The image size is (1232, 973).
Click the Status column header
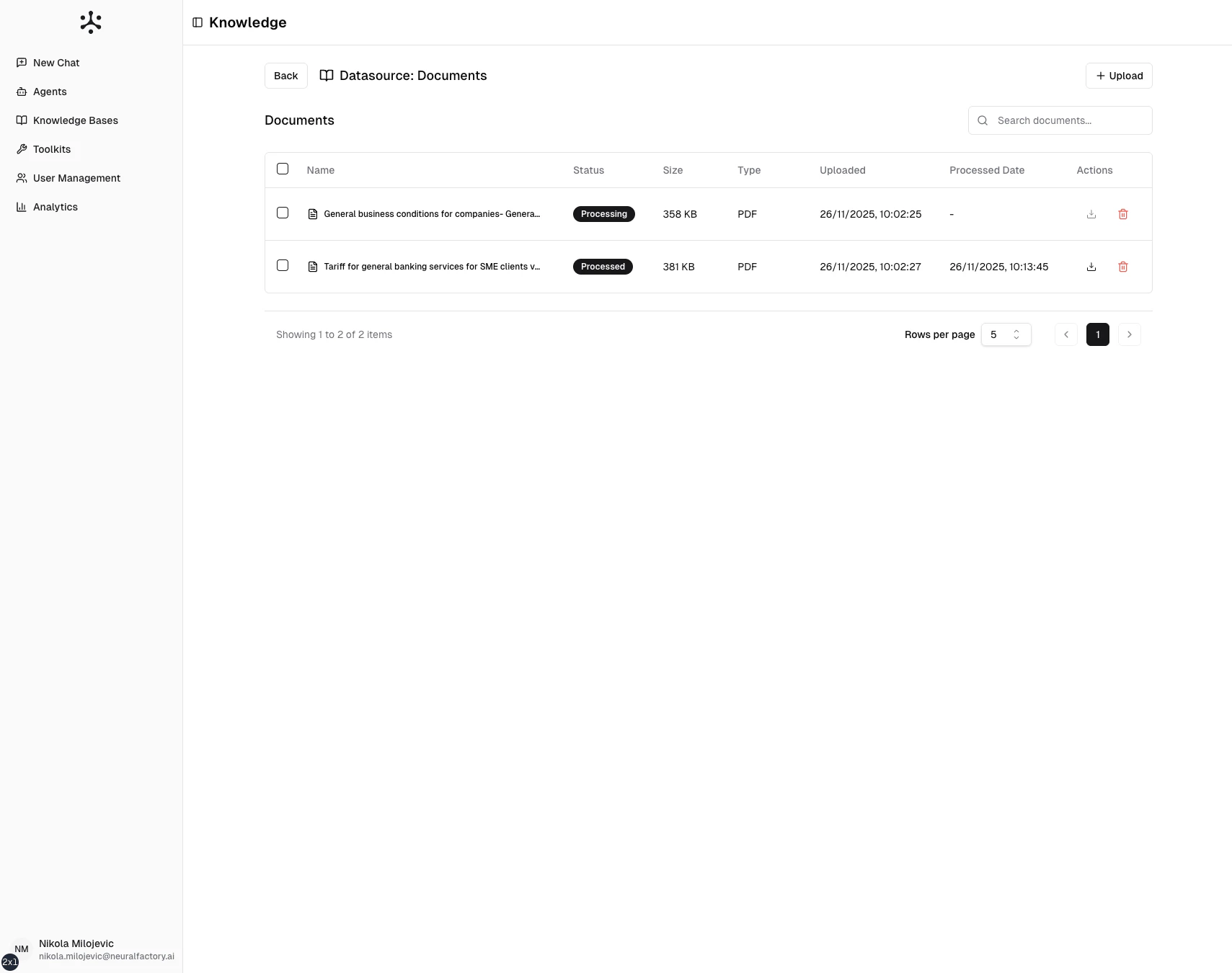pyautogui.click(x=588, y=170)
